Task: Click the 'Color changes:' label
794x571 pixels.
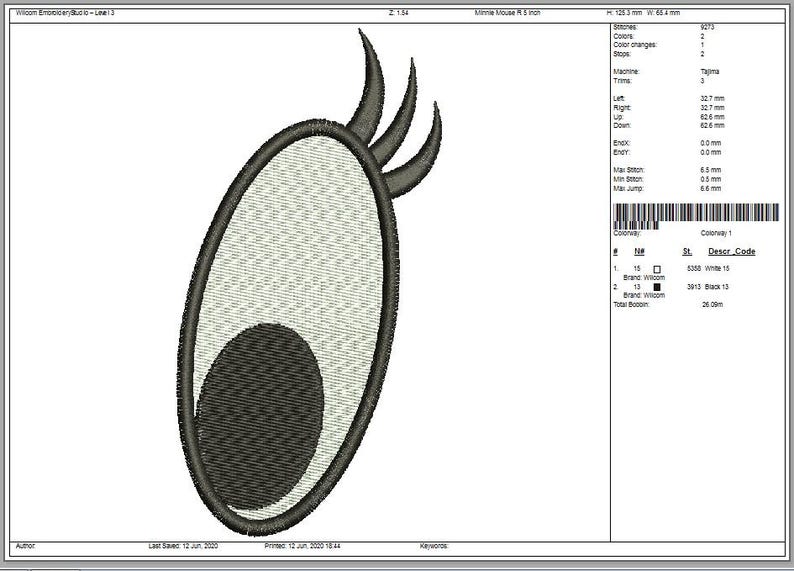Action: (635, 45)
